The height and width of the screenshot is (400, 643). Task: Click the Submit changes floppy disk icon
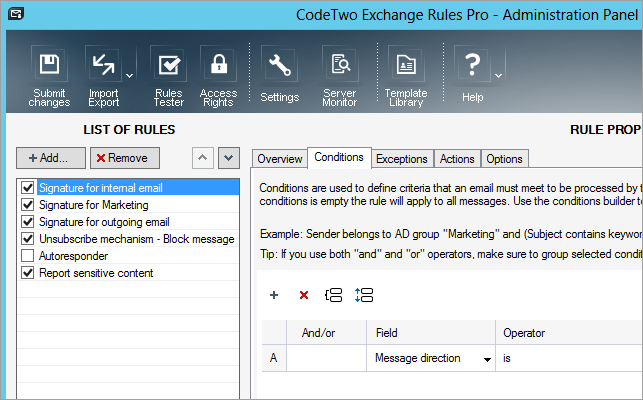point(49,64)
